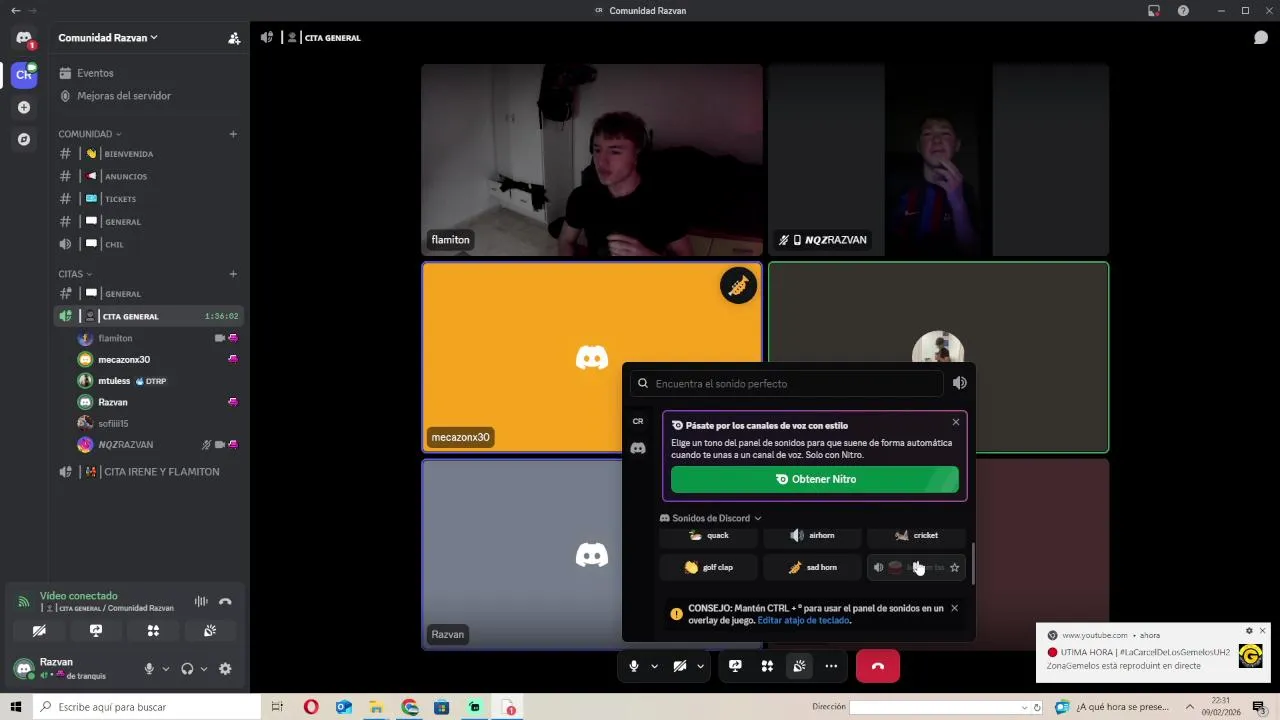Viewport: 1280px width, 720px height.
Task: Toggle soundboard panel in call controls
Action: (799, 666)
